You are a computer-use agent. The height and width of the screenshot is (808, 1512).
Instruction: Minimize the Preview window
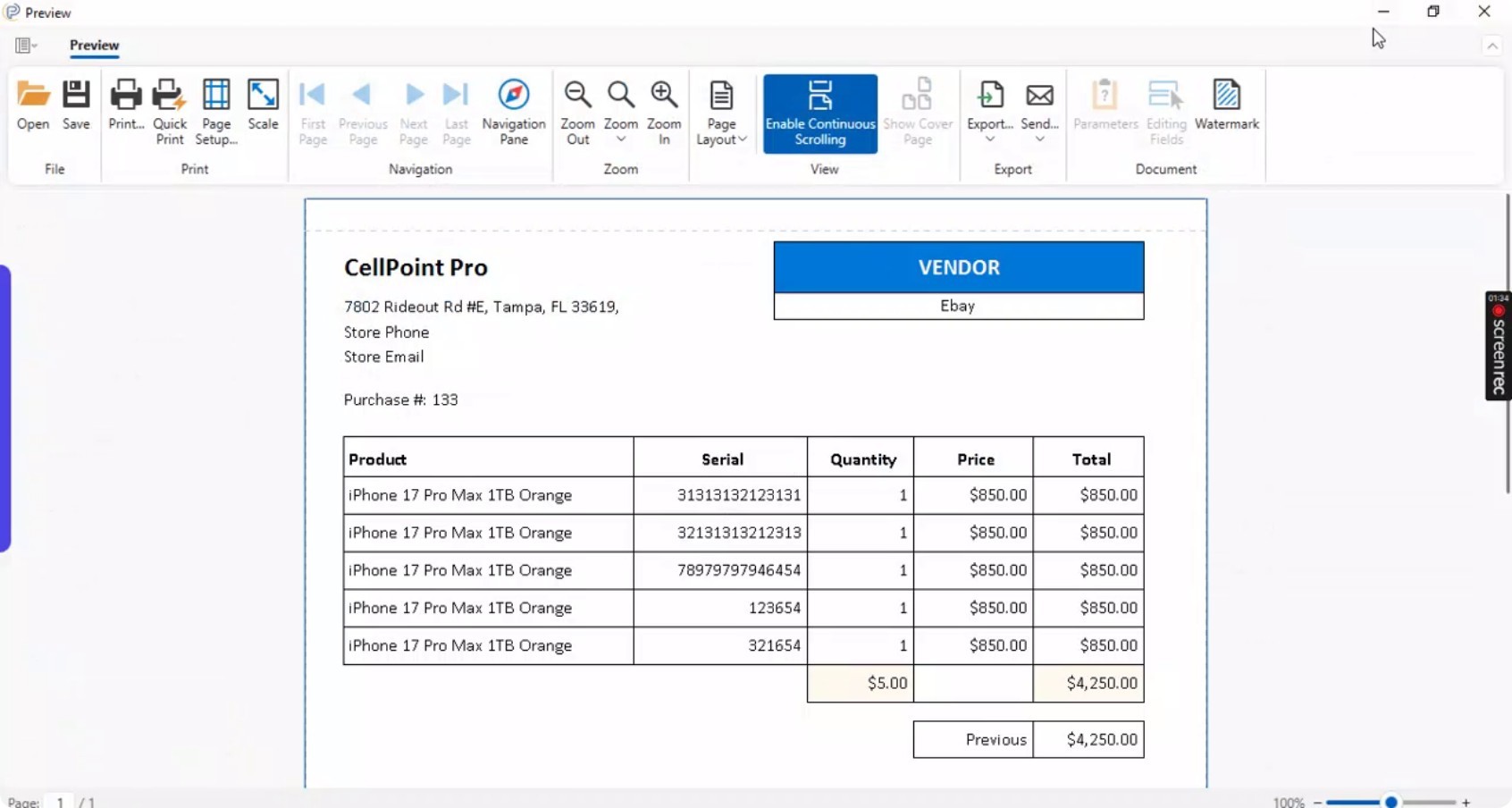1383,12
